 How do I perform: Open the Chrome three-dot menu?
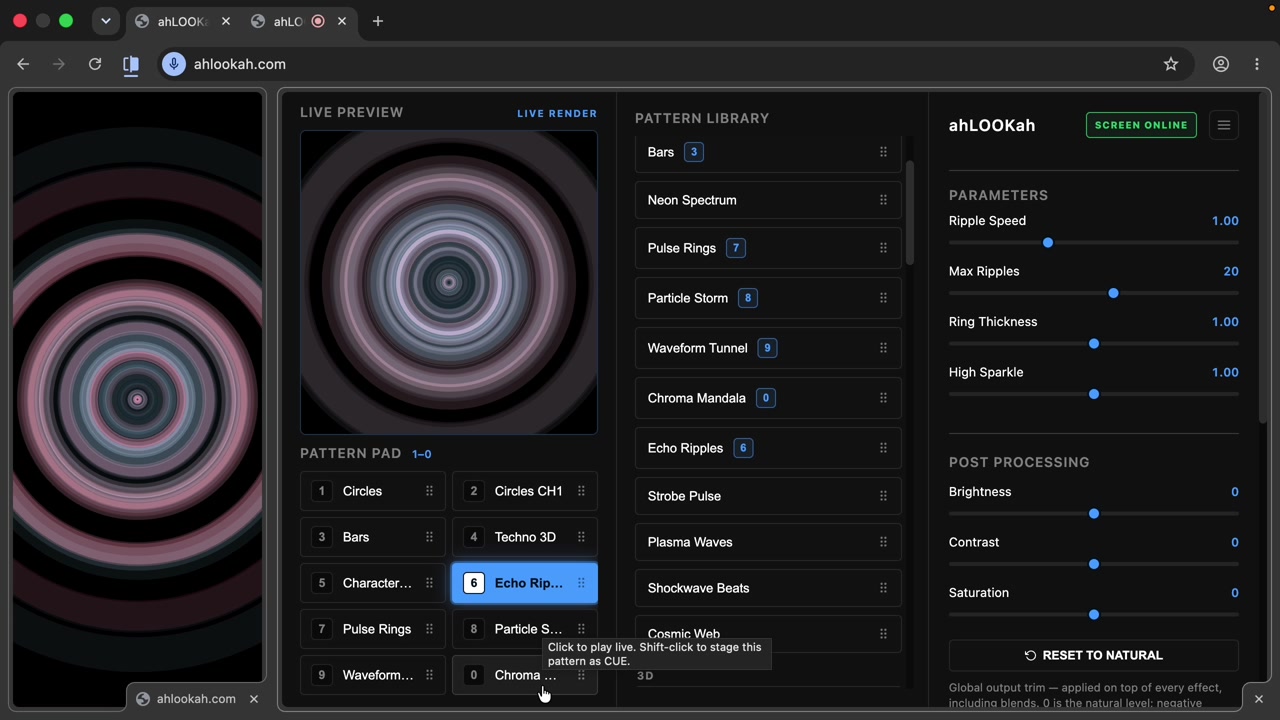1257,64
